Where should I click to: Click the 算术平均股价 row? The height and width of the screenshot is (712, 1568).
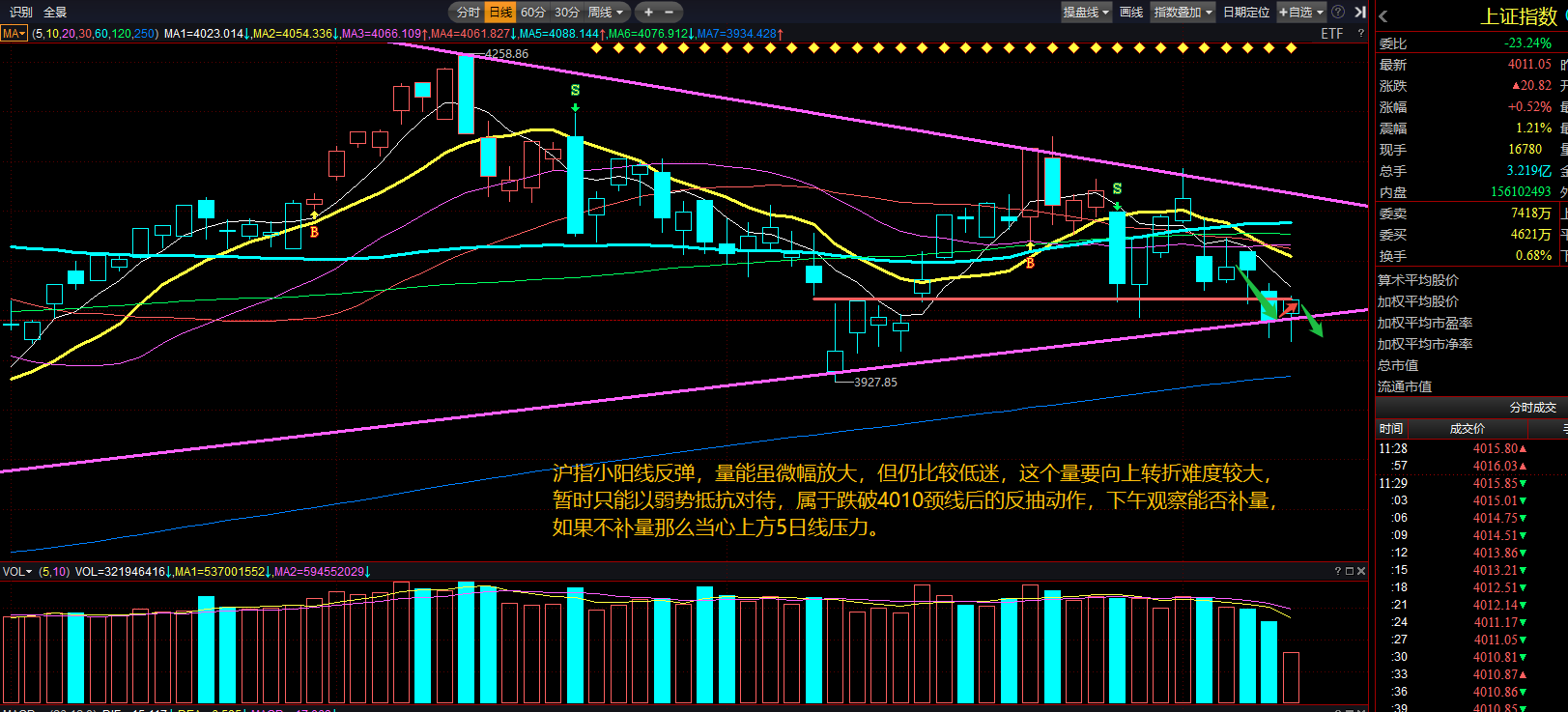1470,280
